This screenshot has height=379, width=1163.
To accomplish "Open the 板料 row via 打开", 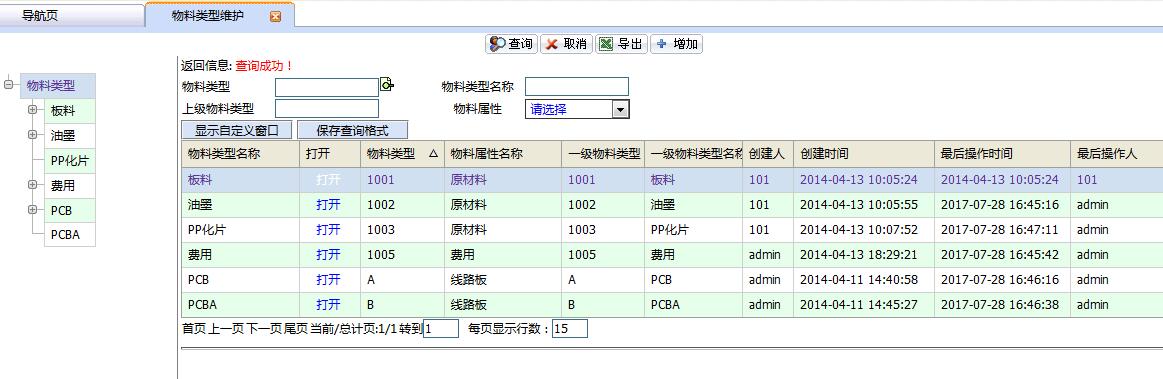I will tap(329, 179).
